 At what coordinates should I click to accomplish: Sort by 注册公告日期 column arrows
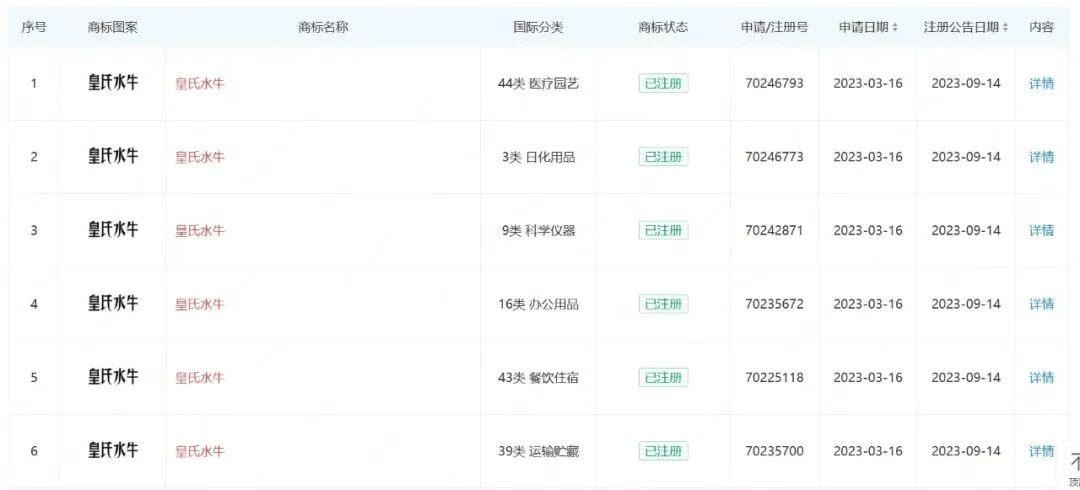click(x=1005, y=28)
